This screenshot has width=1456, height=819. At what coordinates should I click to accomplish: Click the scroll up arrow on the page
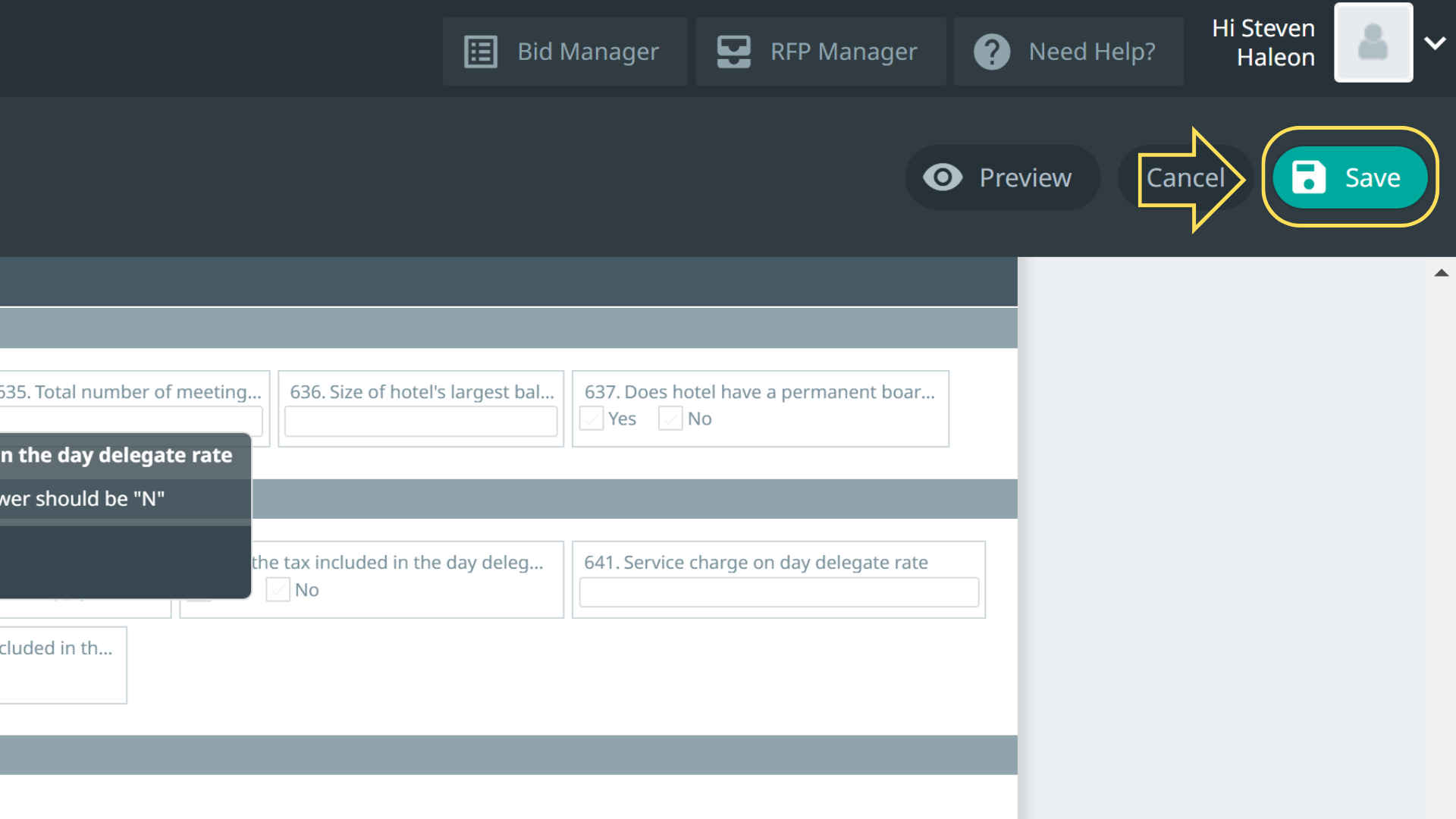click(x=1441, y=273)
